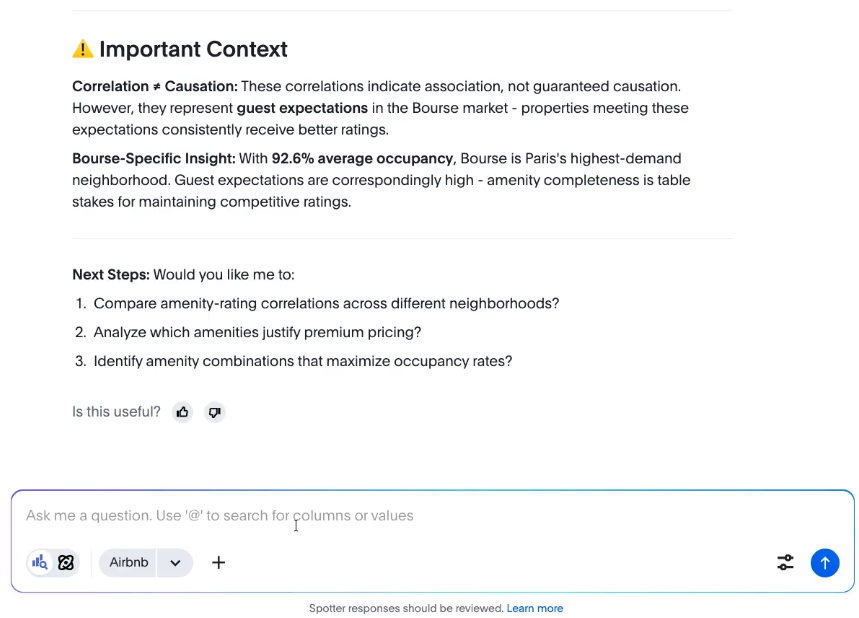Click the Important Context heading
The width and height of the screenshot is (859, 618).
[x=193, y=49]
